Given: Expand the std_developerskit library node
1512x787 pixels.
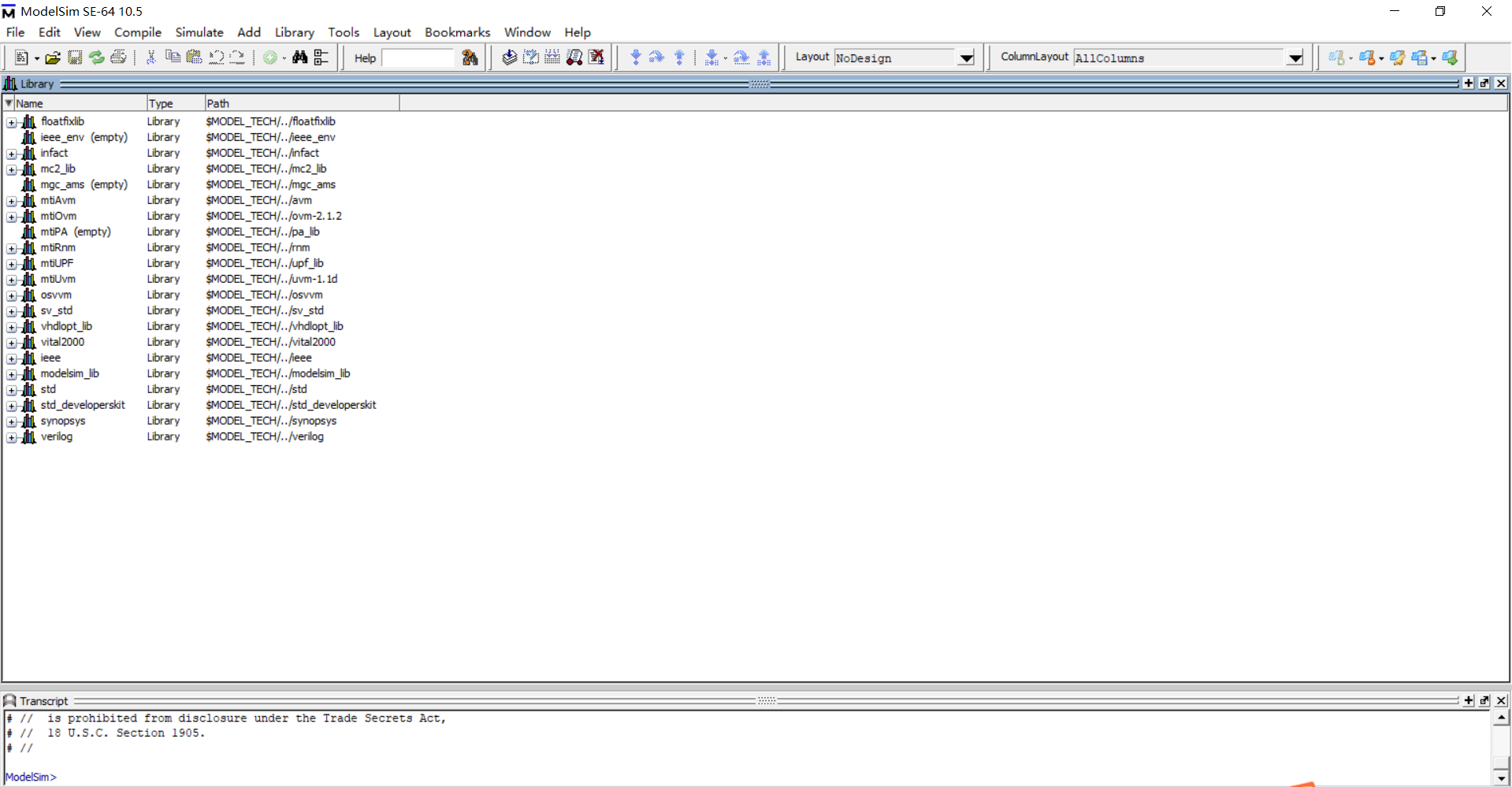Looking at the screenshot, I should point(12,406).
